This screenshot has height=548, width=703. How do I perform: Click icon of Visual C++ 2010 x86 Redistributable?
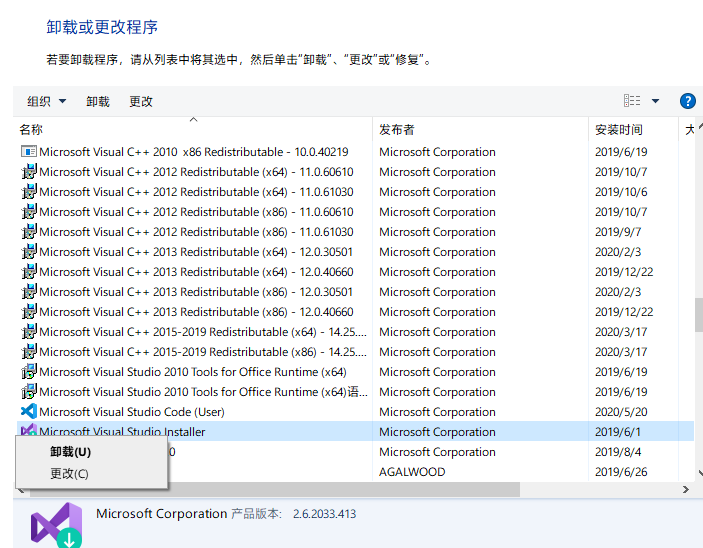[29, 152]
